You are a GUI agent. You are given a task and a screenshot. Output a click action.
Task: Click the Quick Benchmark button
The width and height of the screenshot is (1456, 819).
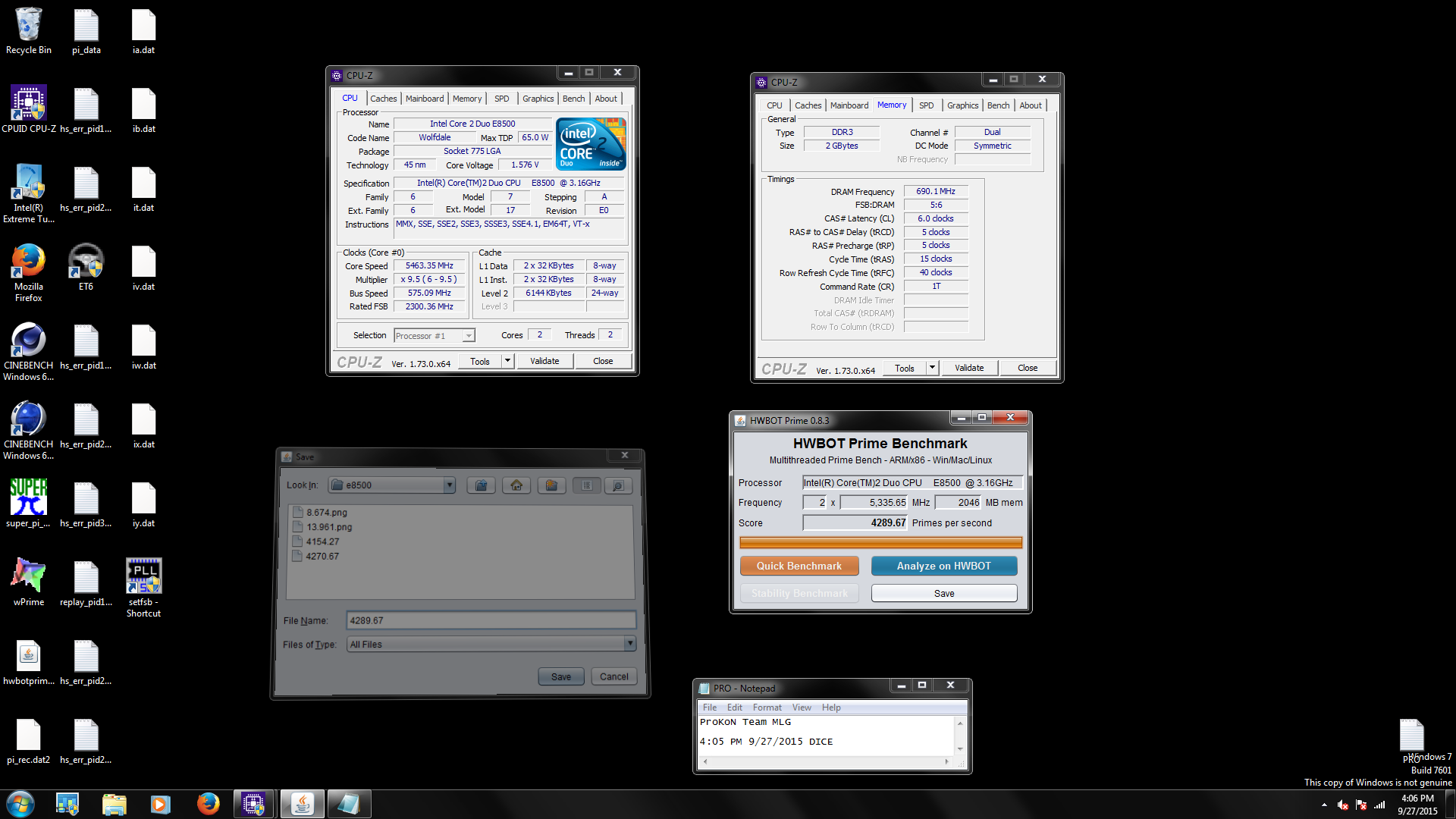799,566
